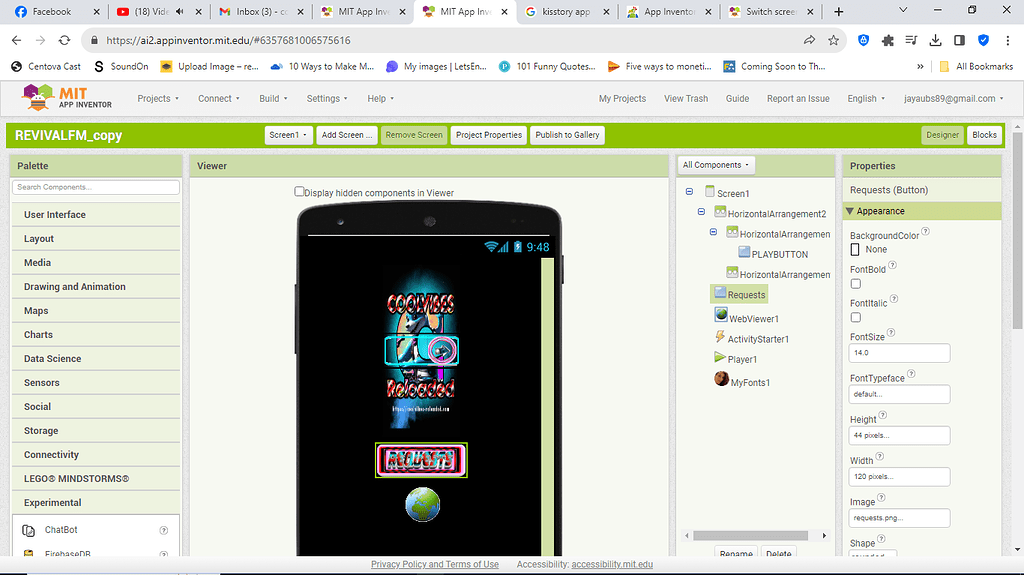This screenshot has height=575, width=1024.
Task: Select WebViewer1 globe icon in component tree
Action: tap(721, 316)
